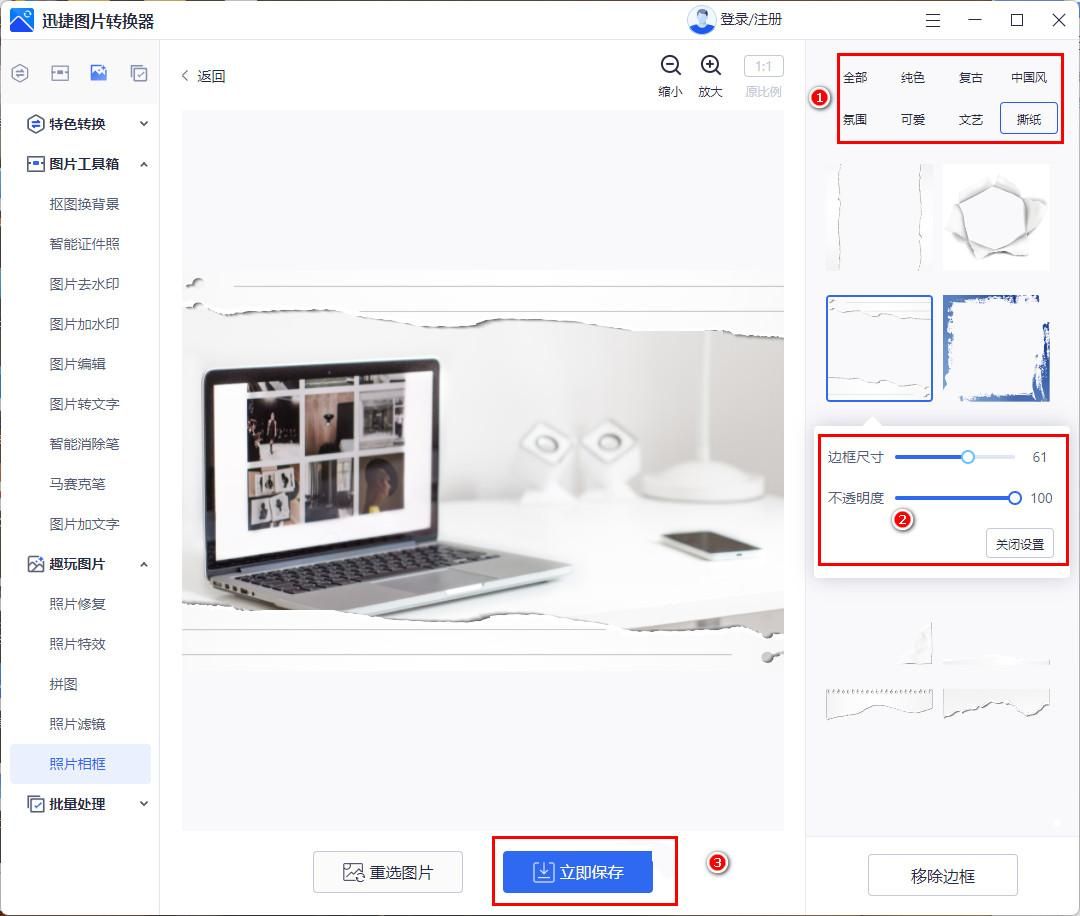Click the 放大 zoom in icon
This screenshot has width=1080, height=916.
coord(710,65)
